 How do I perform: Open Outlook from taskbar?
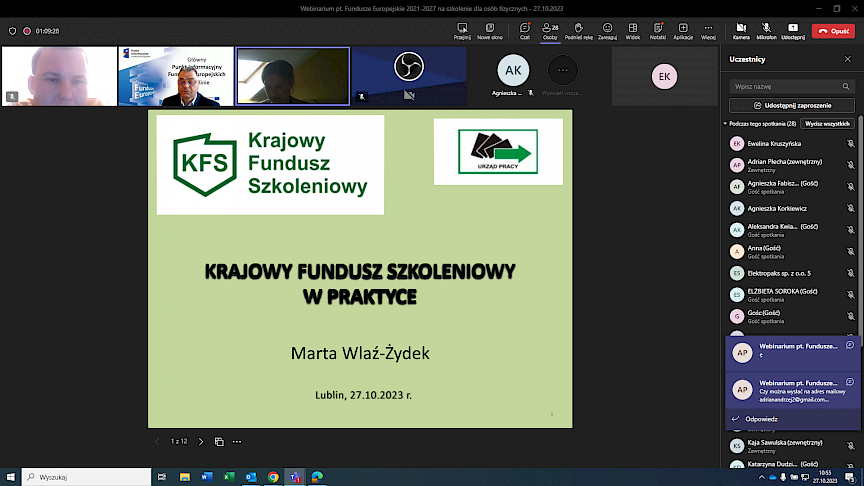point(251,477)
